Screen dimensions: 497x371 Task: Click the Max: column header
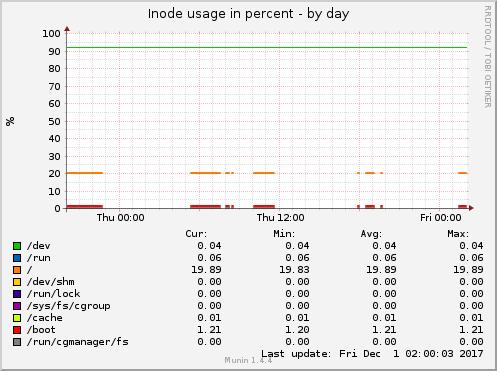458,234
